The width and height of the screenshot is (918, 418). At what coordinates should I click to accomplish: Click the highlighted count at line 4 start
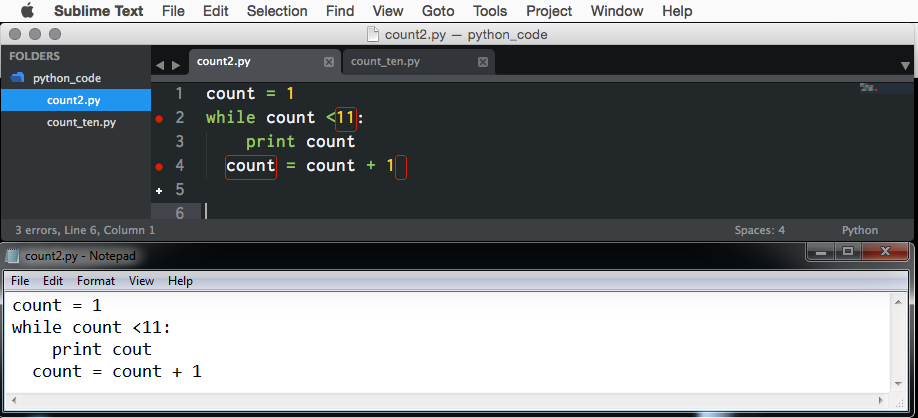251,166
